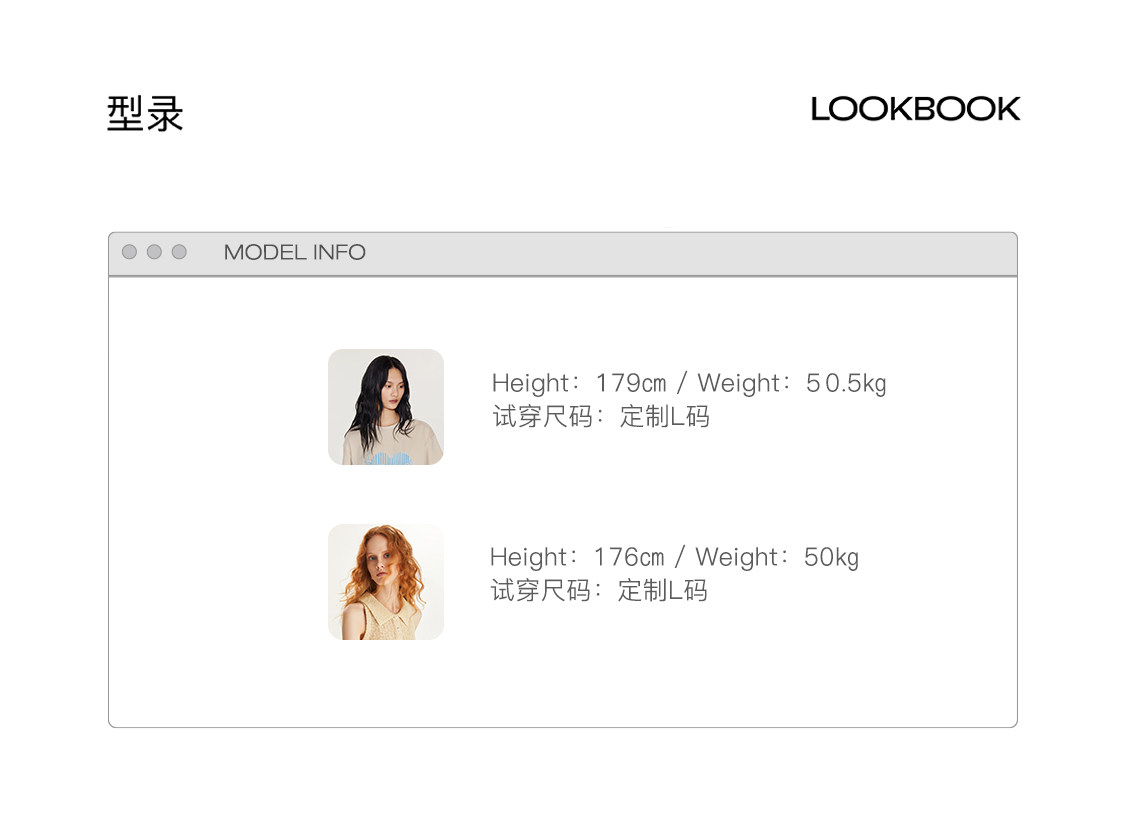This screenshot has height=837, width=1125.
Task: Select the Height: 179cm text
Action: (579, 383)
